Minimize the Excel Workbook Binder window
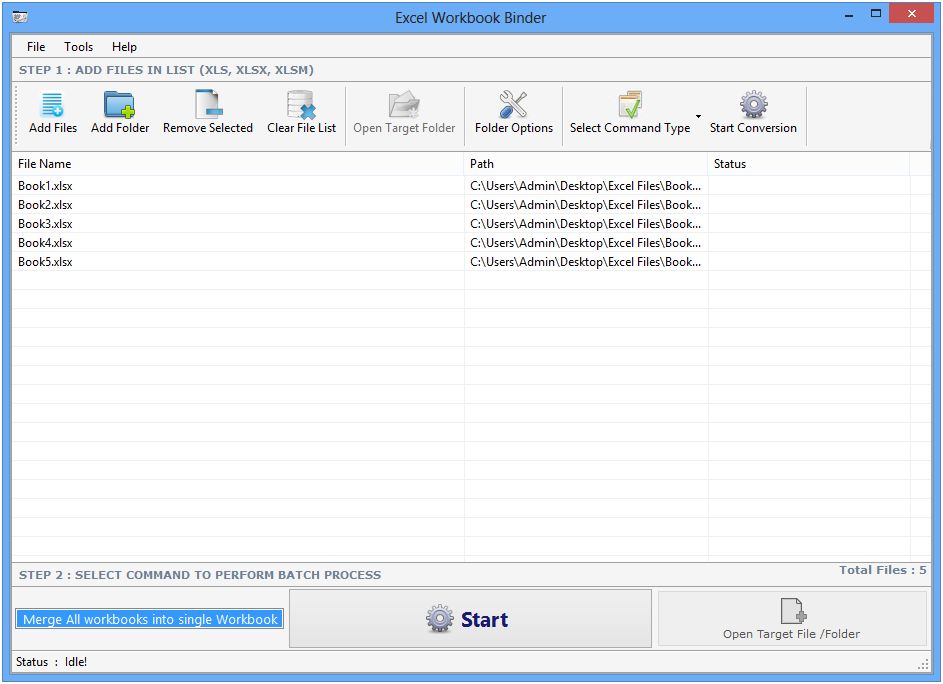The width and height of the screenshot is (943, 684). click(849, 14)
